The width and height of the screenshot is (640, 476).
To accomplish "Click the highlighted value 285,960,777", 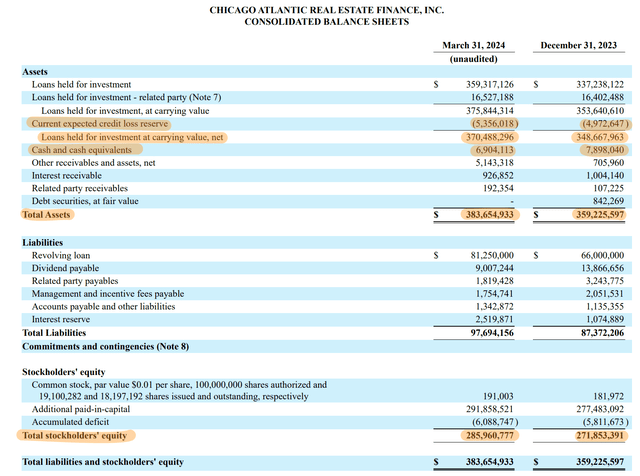I will pos(490,436).
